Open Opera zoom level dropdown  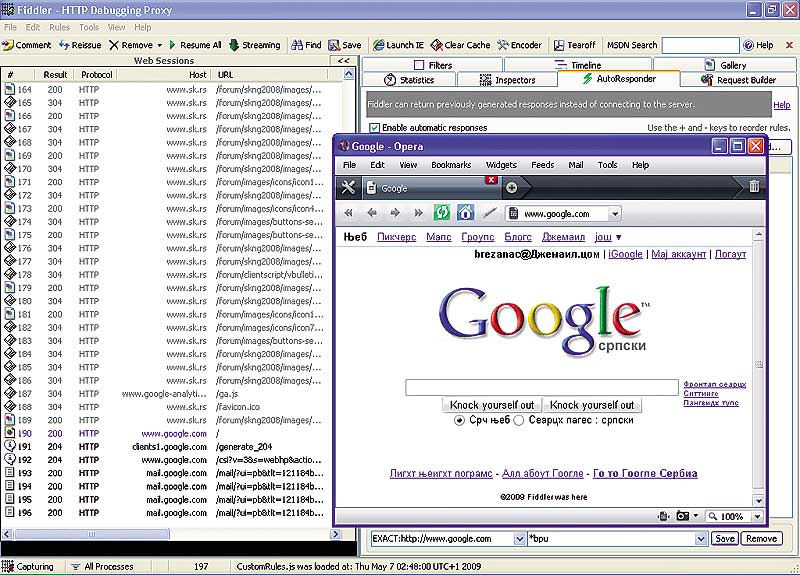[x=757, y=516]
